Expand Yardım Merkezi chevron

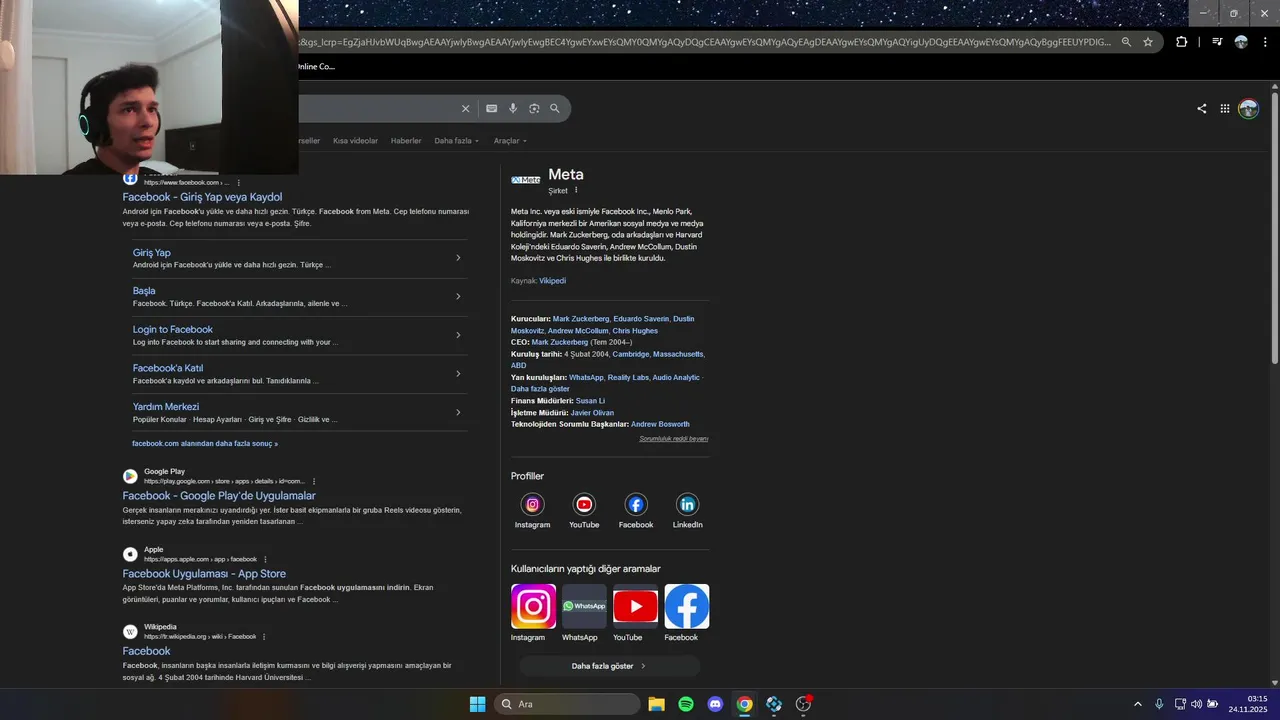[x=458, y=412]
